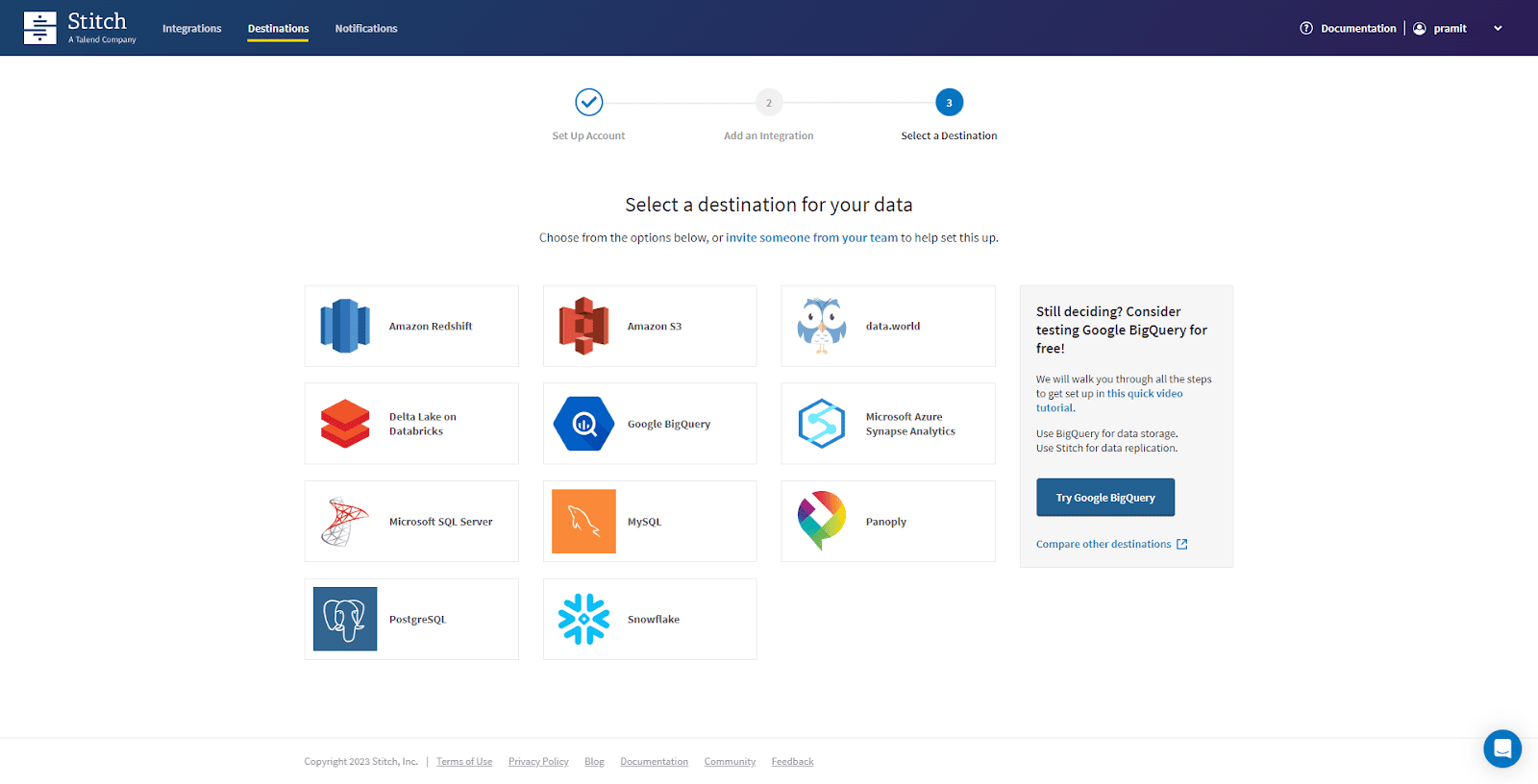Select the Amazon Redshift icon
Screen dimensions: 1538x784
[x=345, y=326]
